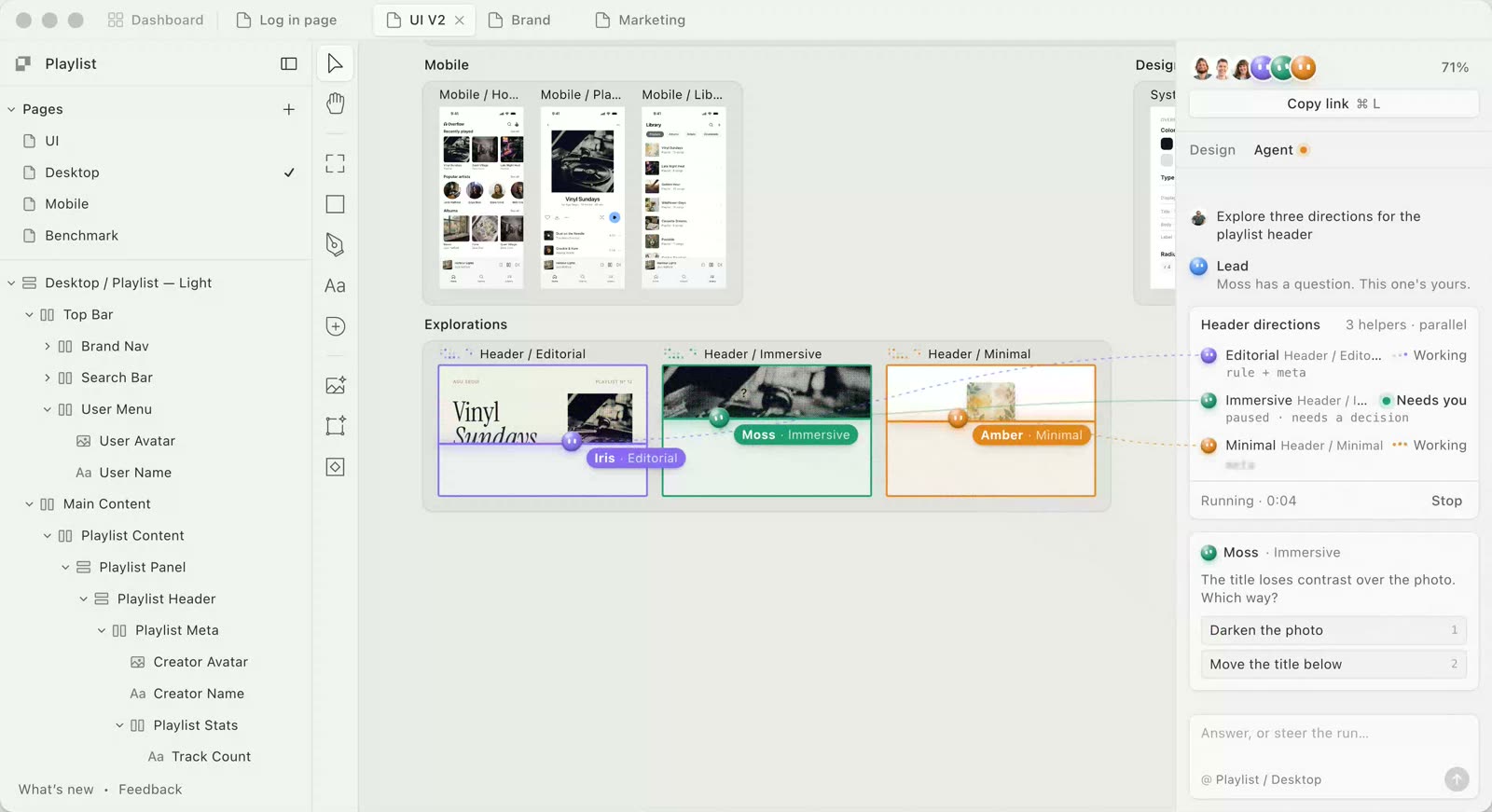Toggle the left sidebar panel icon
1492x812 pixels.
(289, 63)
